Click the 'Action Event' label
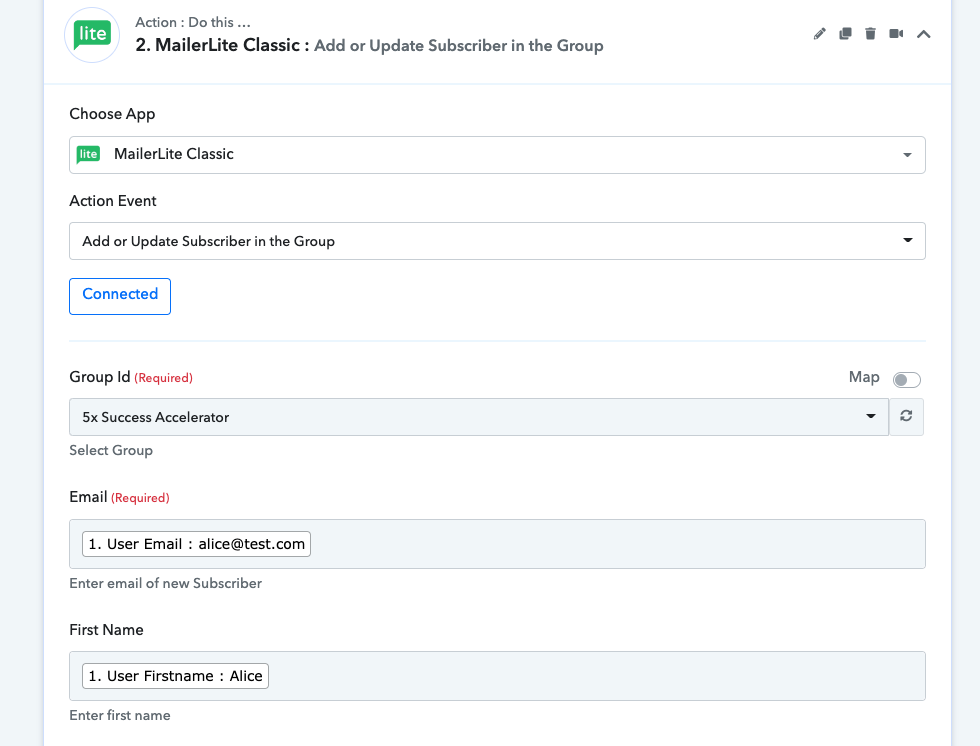 click(113, 201)
